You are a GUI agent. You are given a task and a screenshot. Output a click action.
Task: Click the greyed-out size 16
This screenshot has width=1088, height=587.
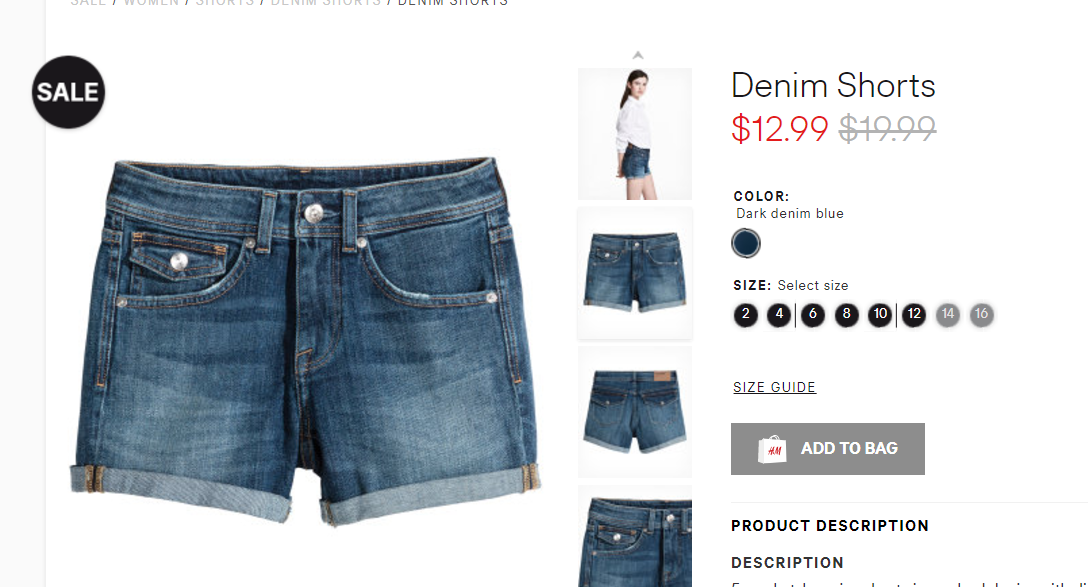pyautogui.click(x=981, y=314)
